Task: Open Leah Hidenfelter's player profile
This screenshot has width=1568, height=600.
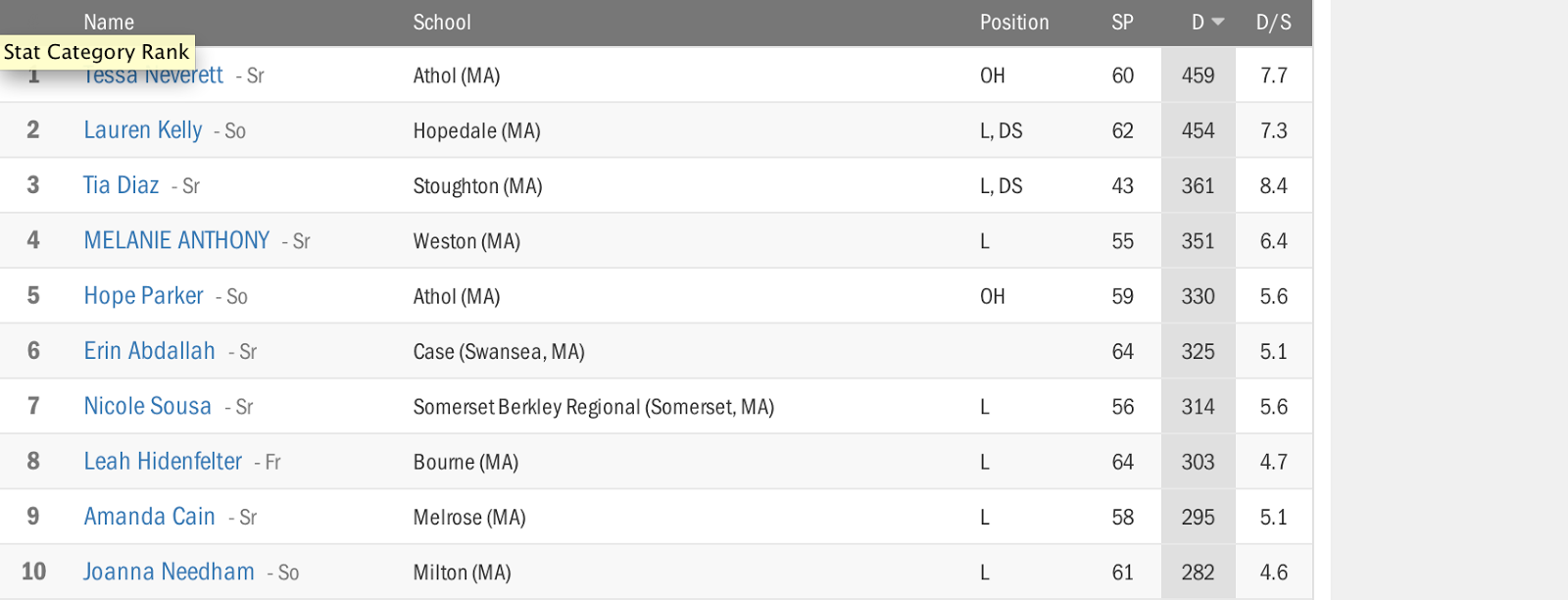Action: click(163, 461)
